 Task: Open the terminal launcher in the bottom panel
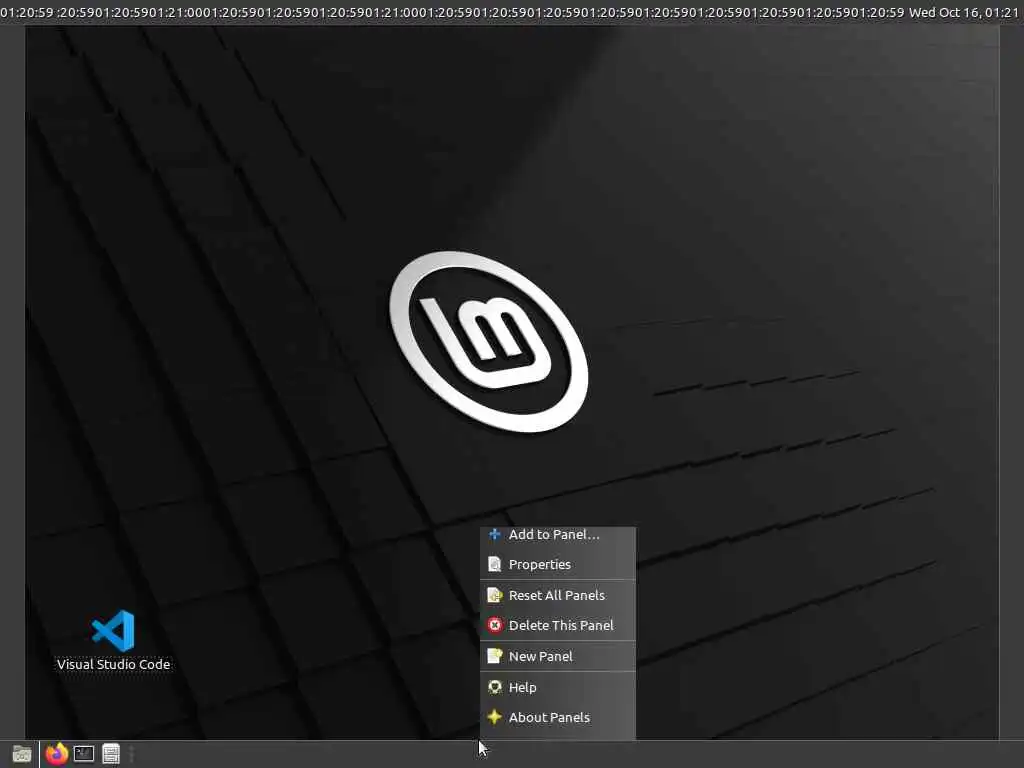(x=84, y=754)
